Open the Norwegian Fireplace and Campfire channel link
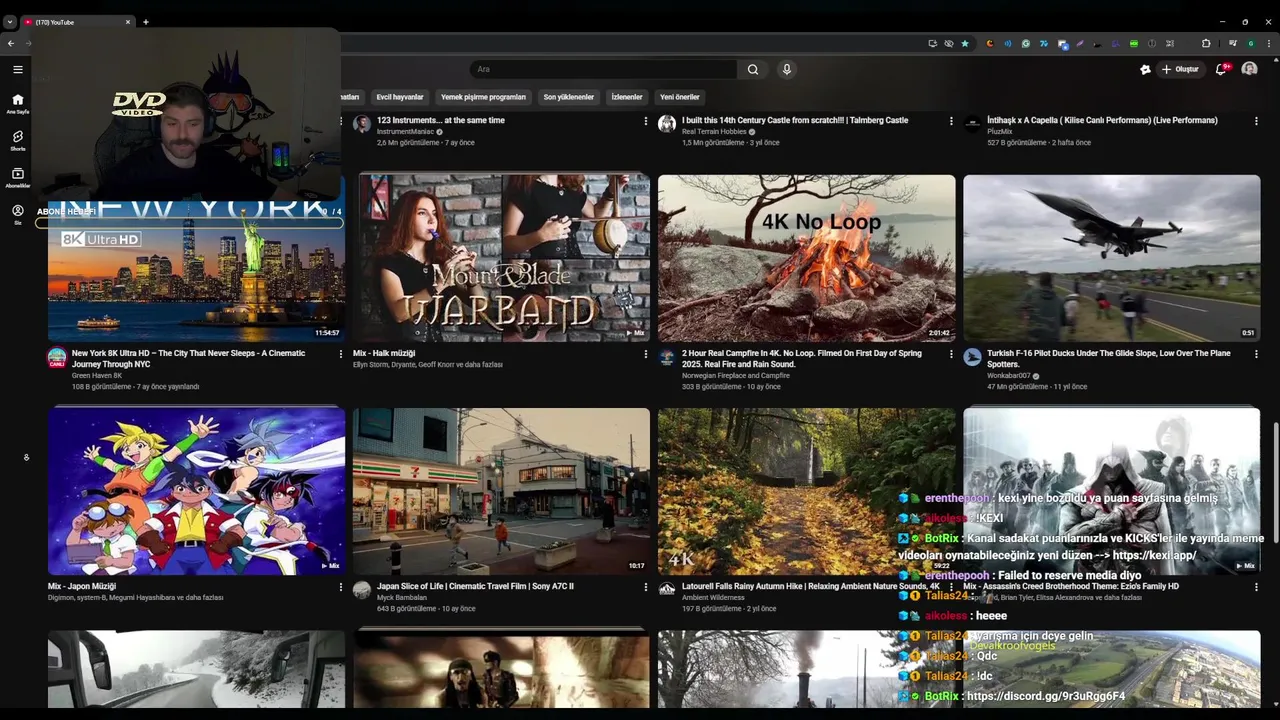 click(x=736, y=376)
